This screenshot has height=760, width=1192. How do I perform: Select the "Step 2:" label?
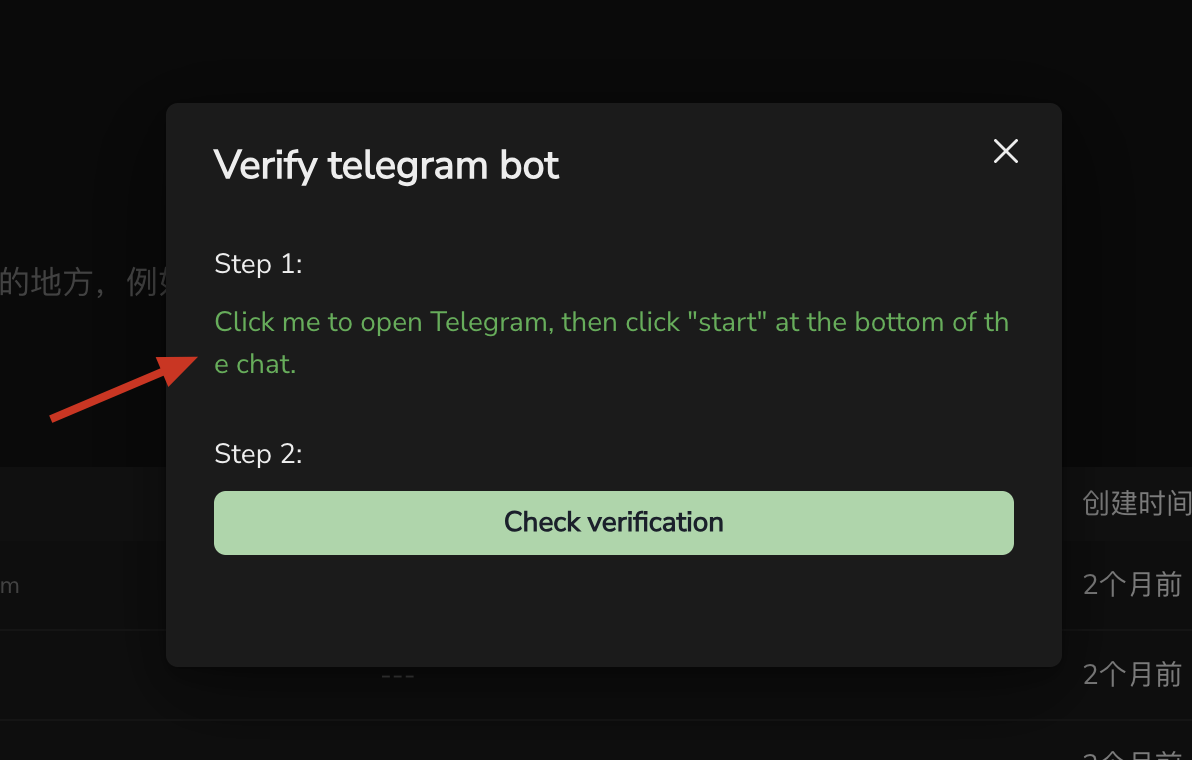258,454
